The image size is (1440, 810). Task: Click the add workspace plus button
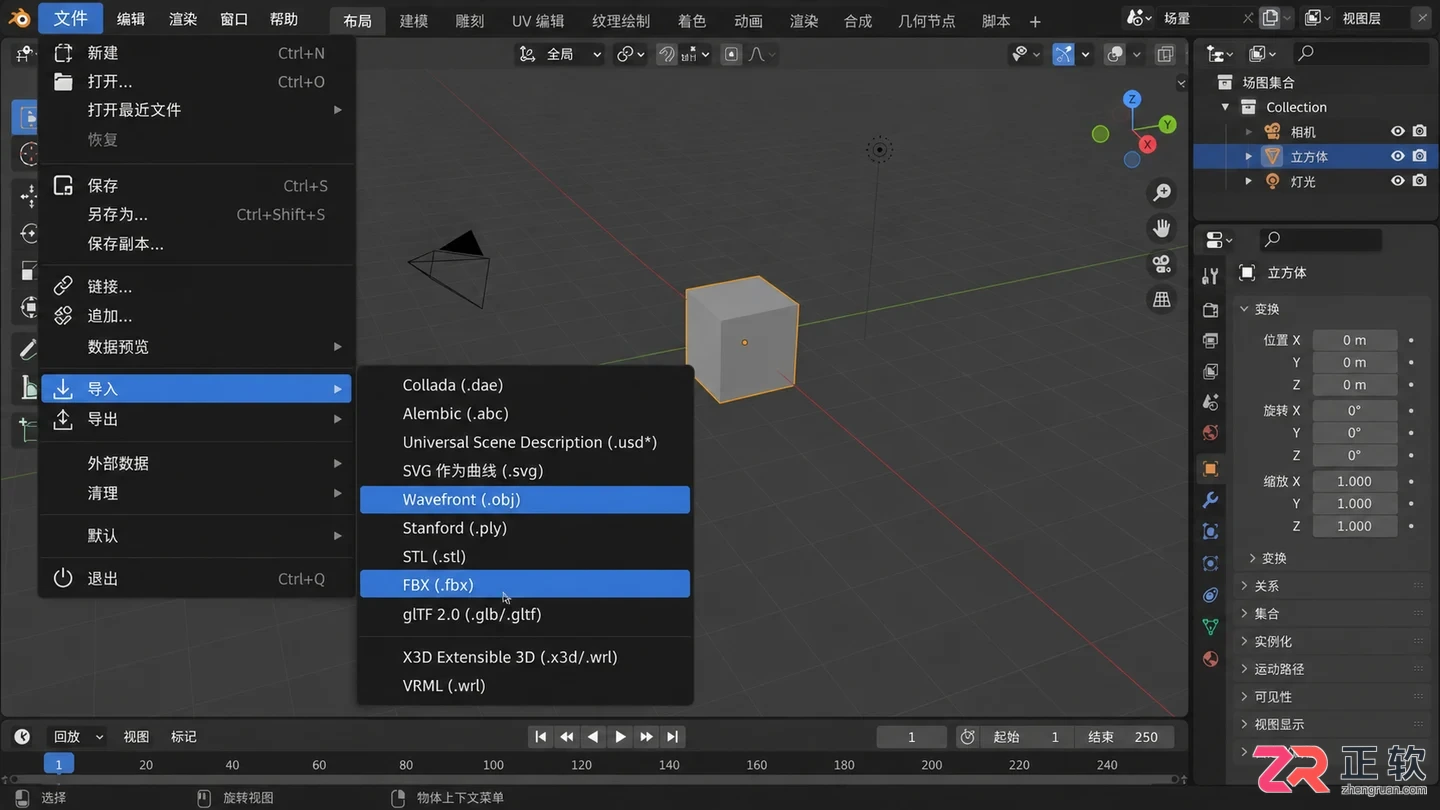point(1035,21)
